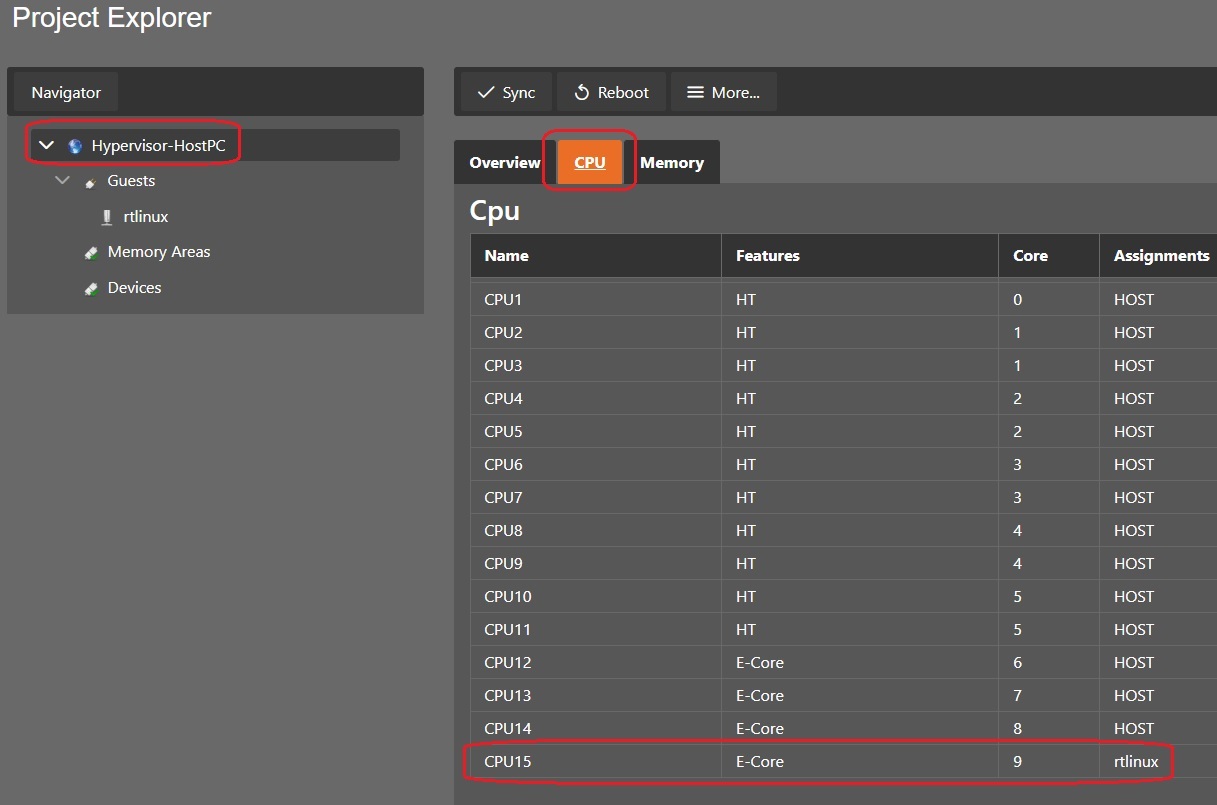Screen dimensions: 1217x805
Task: Click the Core column header
Action: tap(1030, 256)
